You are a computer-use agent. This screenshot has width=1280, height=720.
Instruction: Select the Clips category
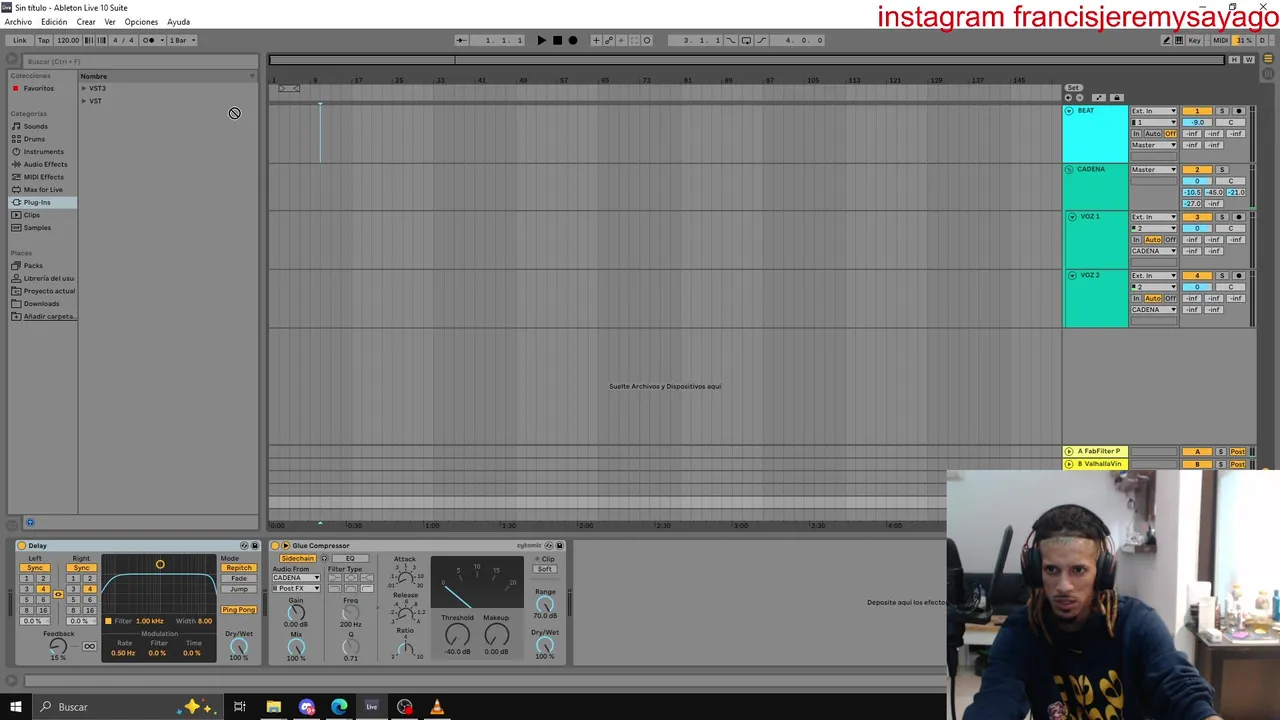tap(32, 215)
